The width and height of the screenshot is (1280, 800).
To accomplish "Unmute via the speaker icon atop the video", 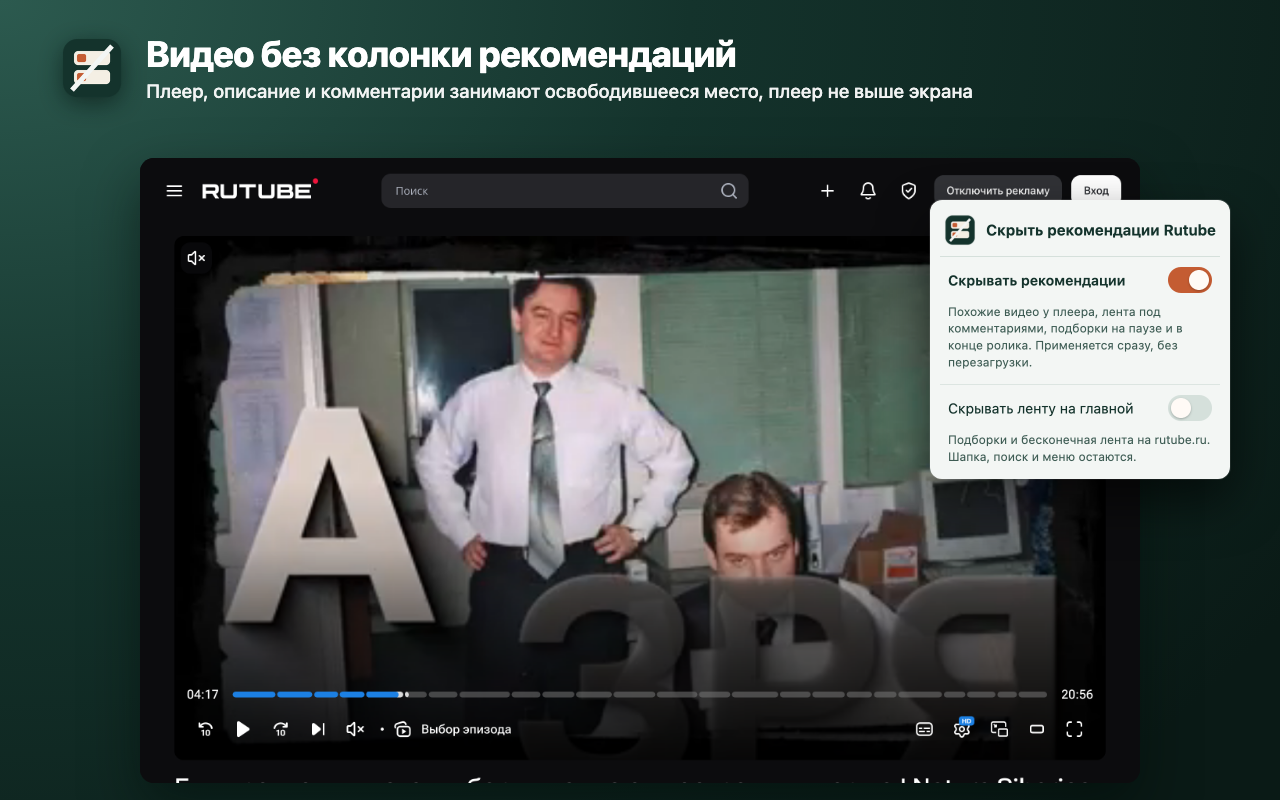I will (x=196, y=258).
